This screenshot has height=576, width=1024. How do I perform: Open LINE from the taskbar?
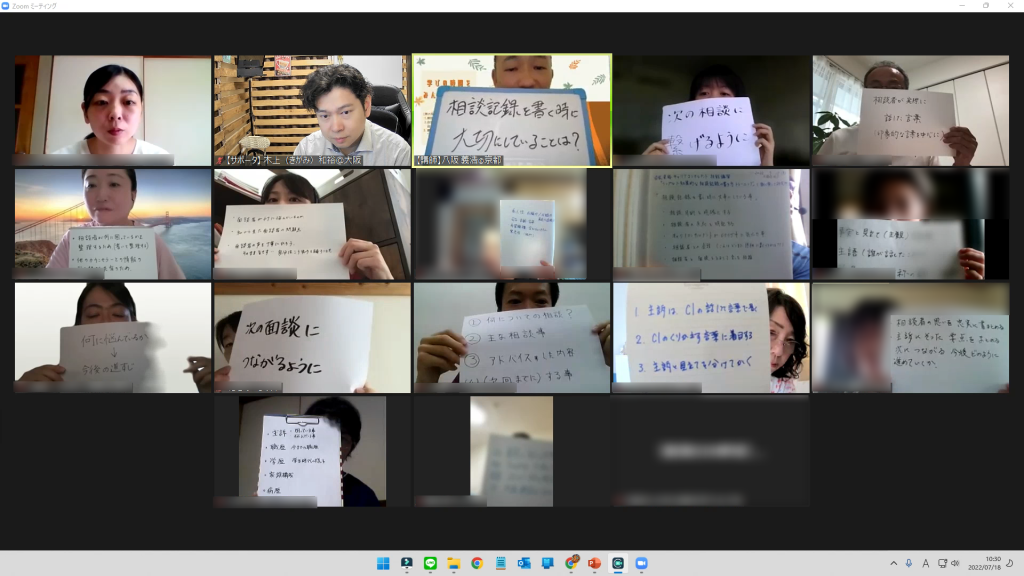coord(430,563)
